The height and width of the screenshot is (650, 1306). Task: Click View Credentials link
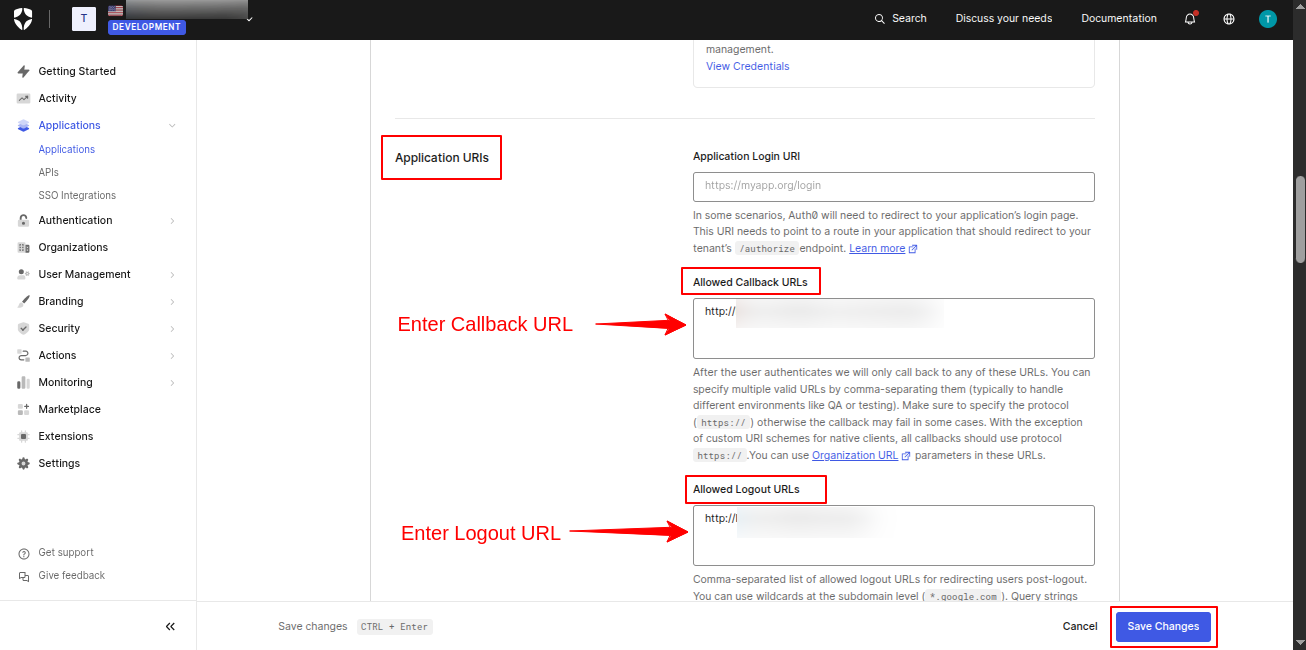tap(747, 66)
